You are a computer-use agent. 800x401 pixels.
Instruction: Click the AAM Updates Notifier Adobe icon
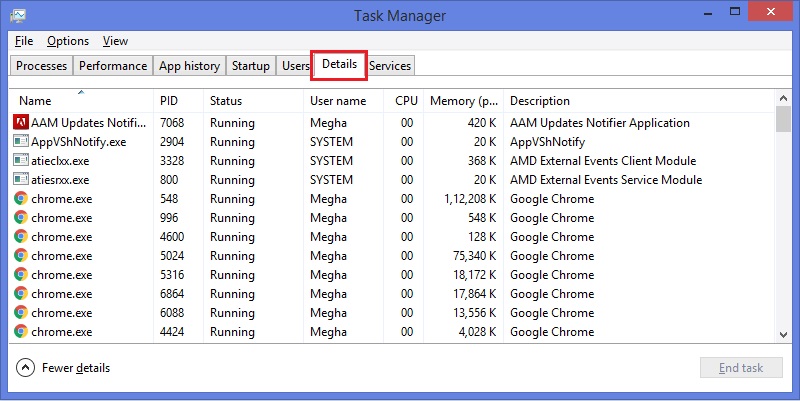point(20,122)
